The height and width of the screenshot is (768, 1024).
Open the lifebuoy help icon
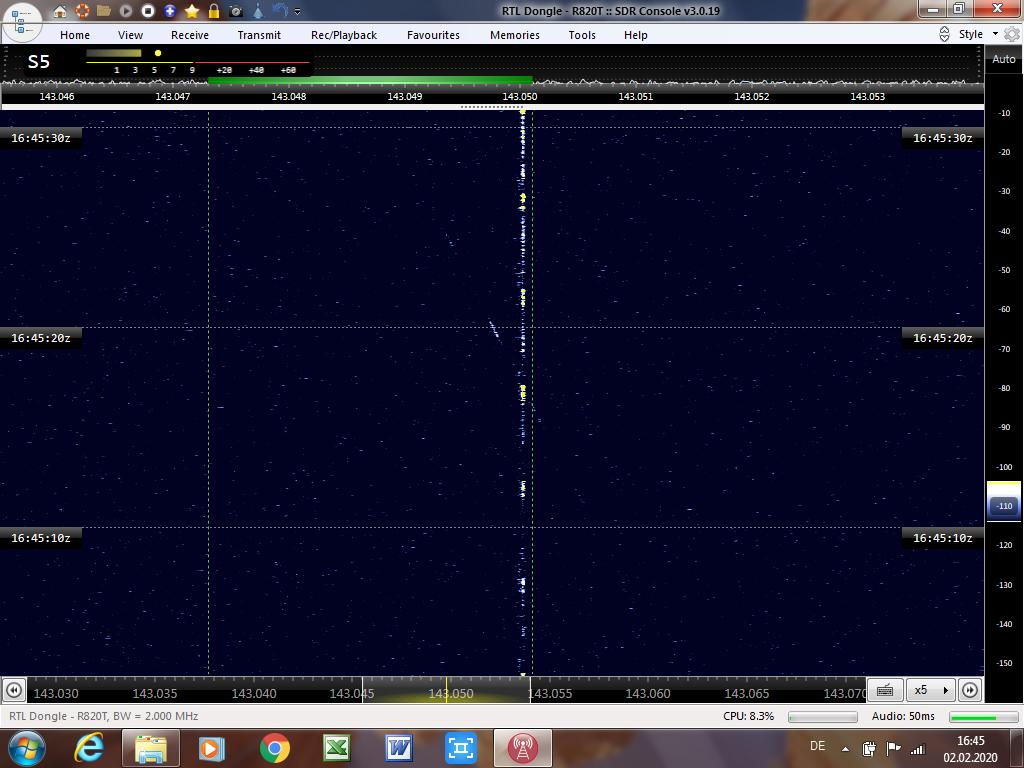(x=82, y=11)
